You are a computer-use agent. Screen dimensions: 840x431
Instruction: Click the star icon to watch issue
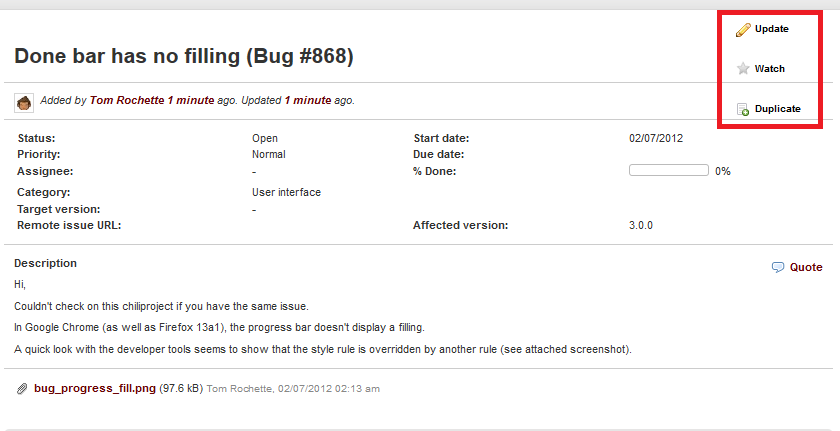tap(742, 69)
